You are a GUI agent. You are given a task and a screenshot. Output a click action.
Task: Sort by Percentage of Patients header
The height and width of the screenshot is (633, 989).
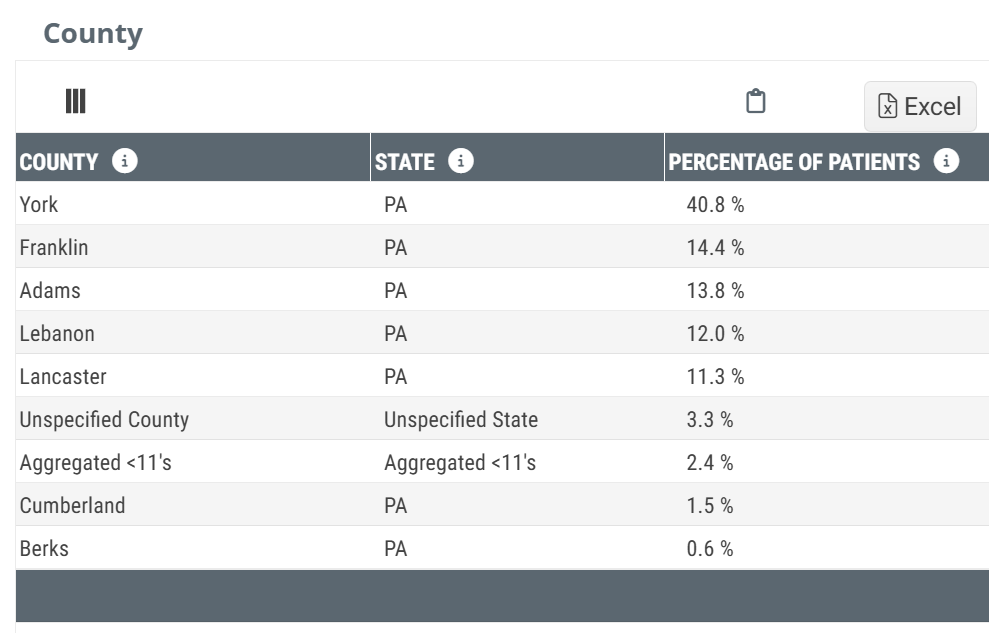point(794,162)
